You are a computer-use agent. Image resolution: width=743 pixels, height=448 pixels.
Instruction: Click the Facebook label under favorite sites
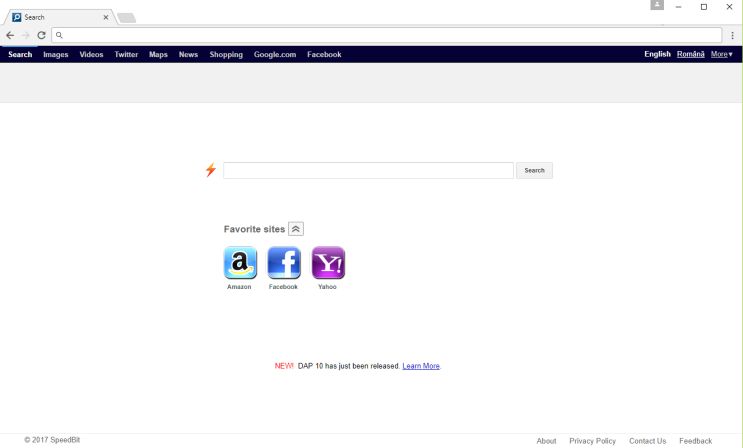tap(283, 287)
